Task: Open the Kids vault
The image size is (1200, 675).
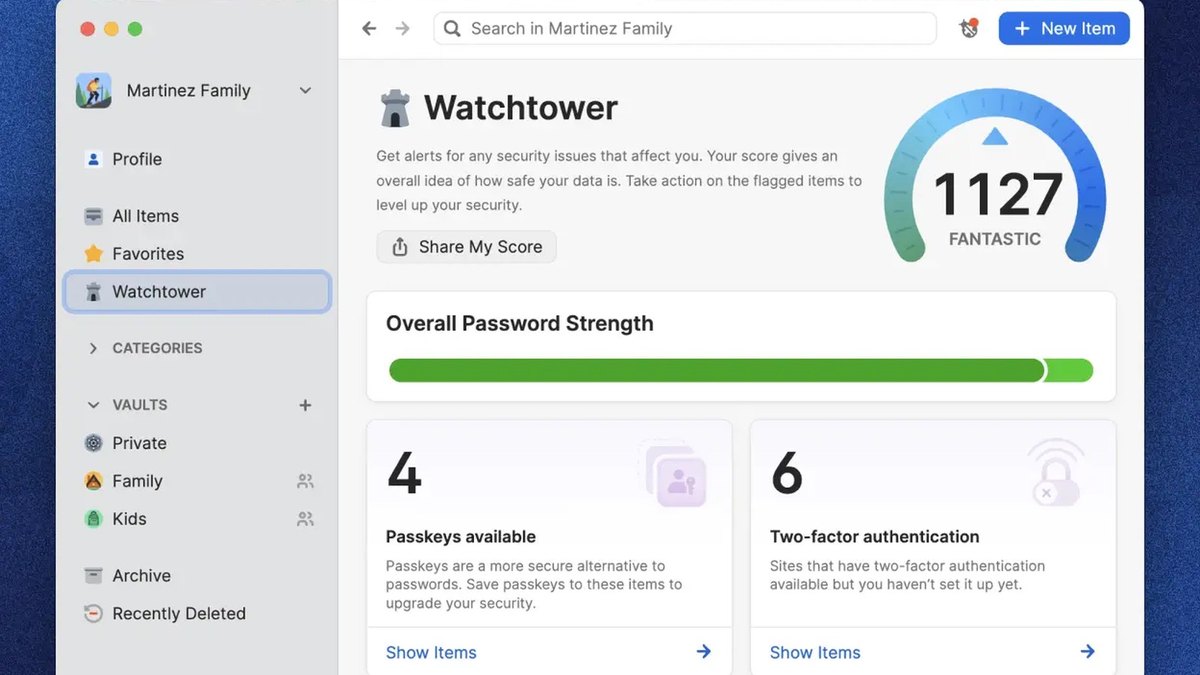Action: (198, 519)
